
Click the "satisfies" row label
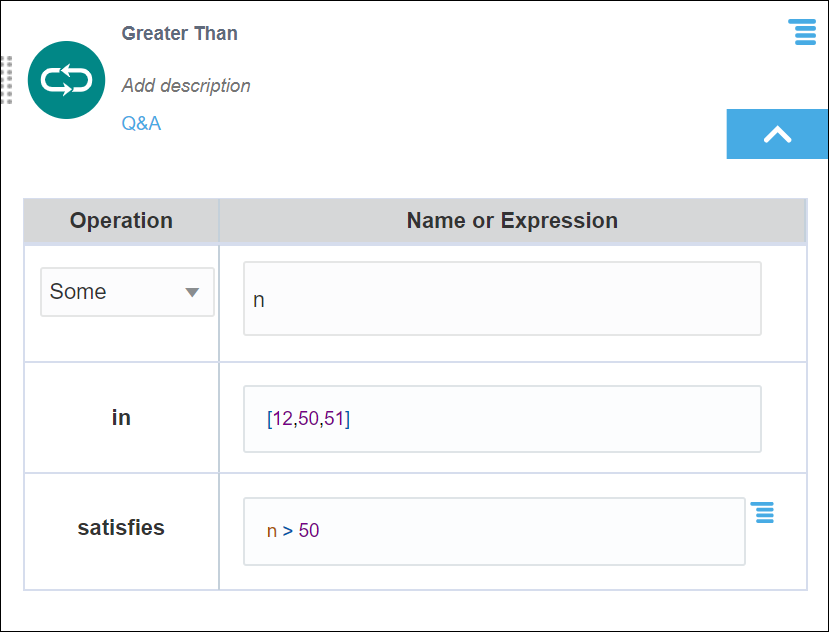[121, 528]
